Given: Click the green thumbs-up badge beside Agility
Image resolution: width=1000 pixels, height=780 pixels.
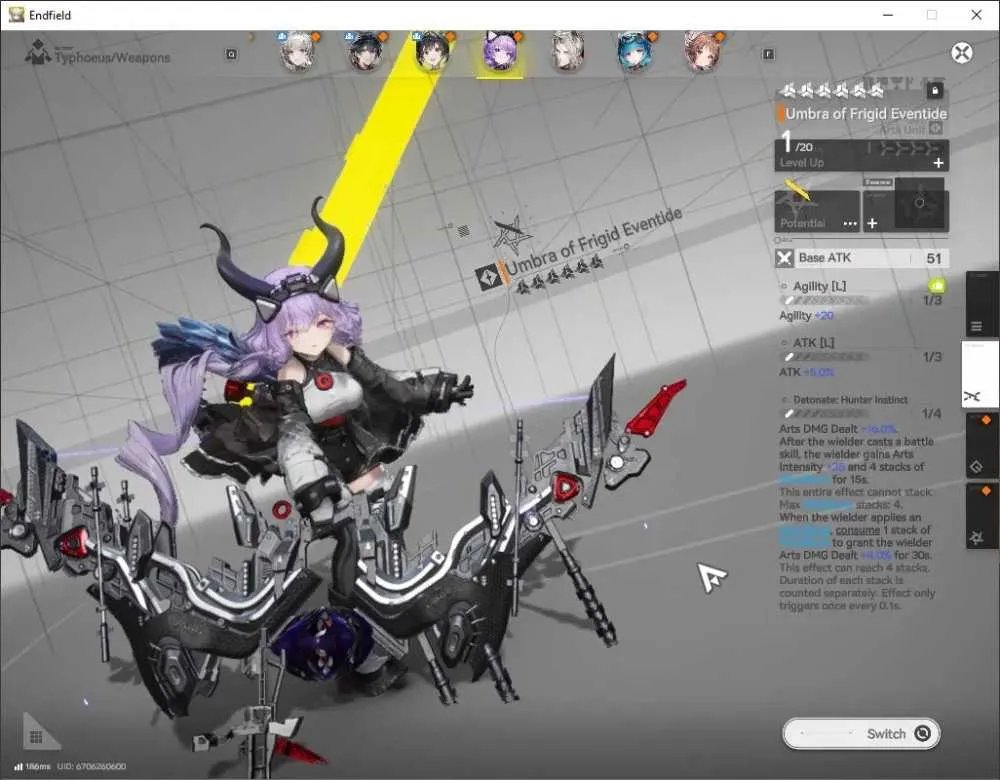Looking at the screenshot, I should 937,285.
